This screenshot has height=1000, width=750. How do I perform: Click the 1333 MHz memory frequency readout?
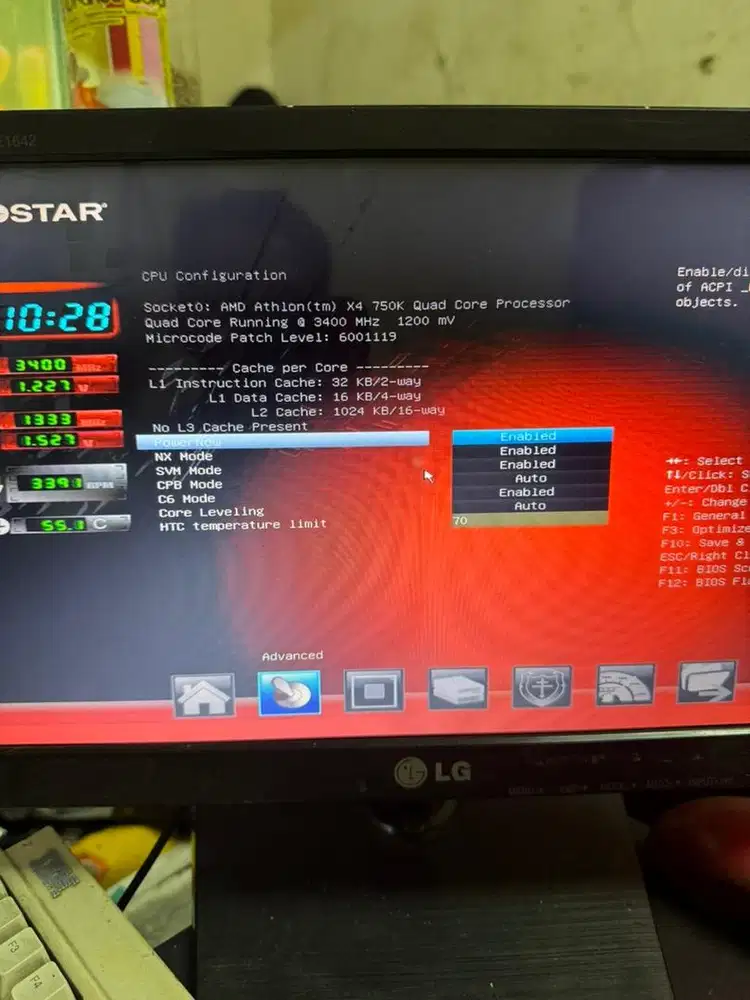(61, 420)
